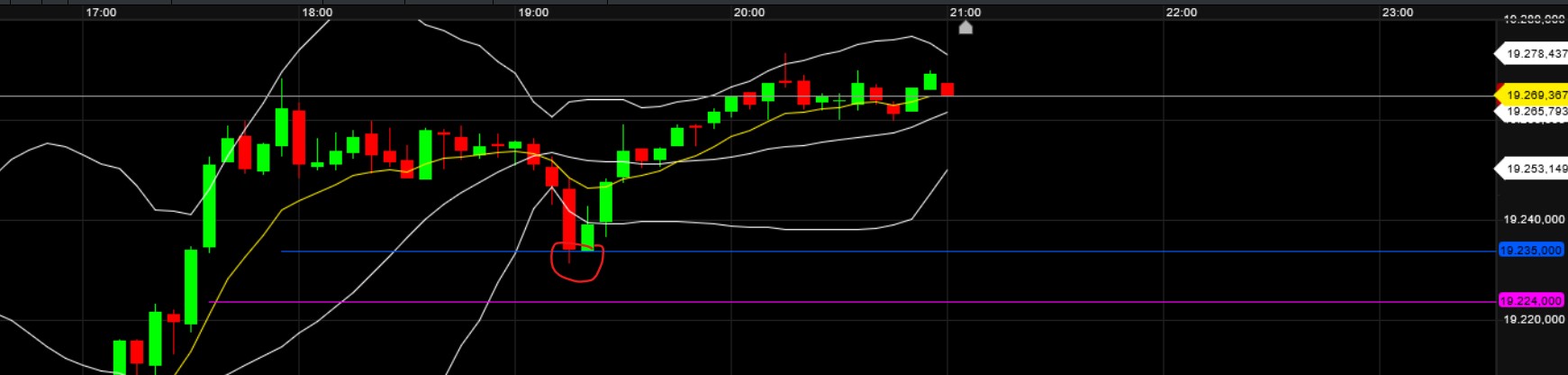Click the 19:00 time axis label
This screenshot has width=1568, height=375.
point(533,13)
